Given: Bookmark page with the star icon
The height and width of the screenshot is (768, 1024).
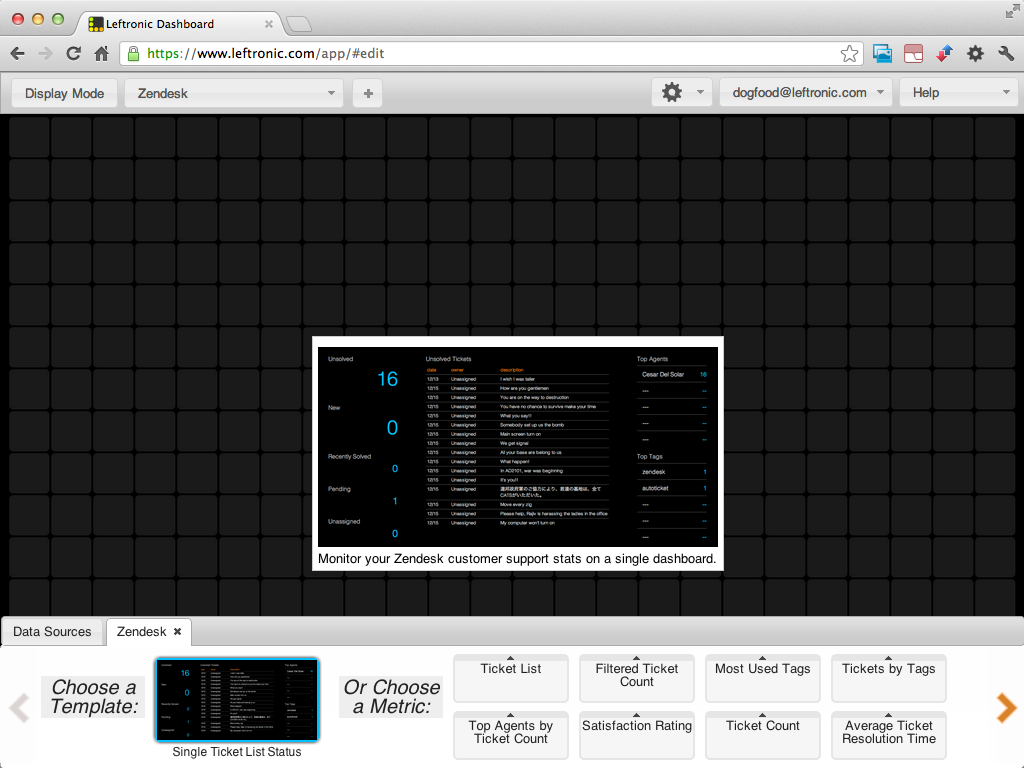Looking at the screenshot, I should [849, 54].
